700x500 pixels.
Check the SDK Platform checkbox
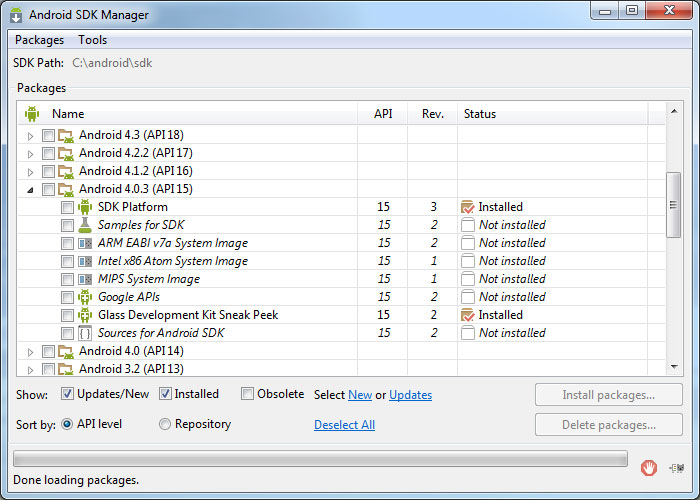click(67, 207)
